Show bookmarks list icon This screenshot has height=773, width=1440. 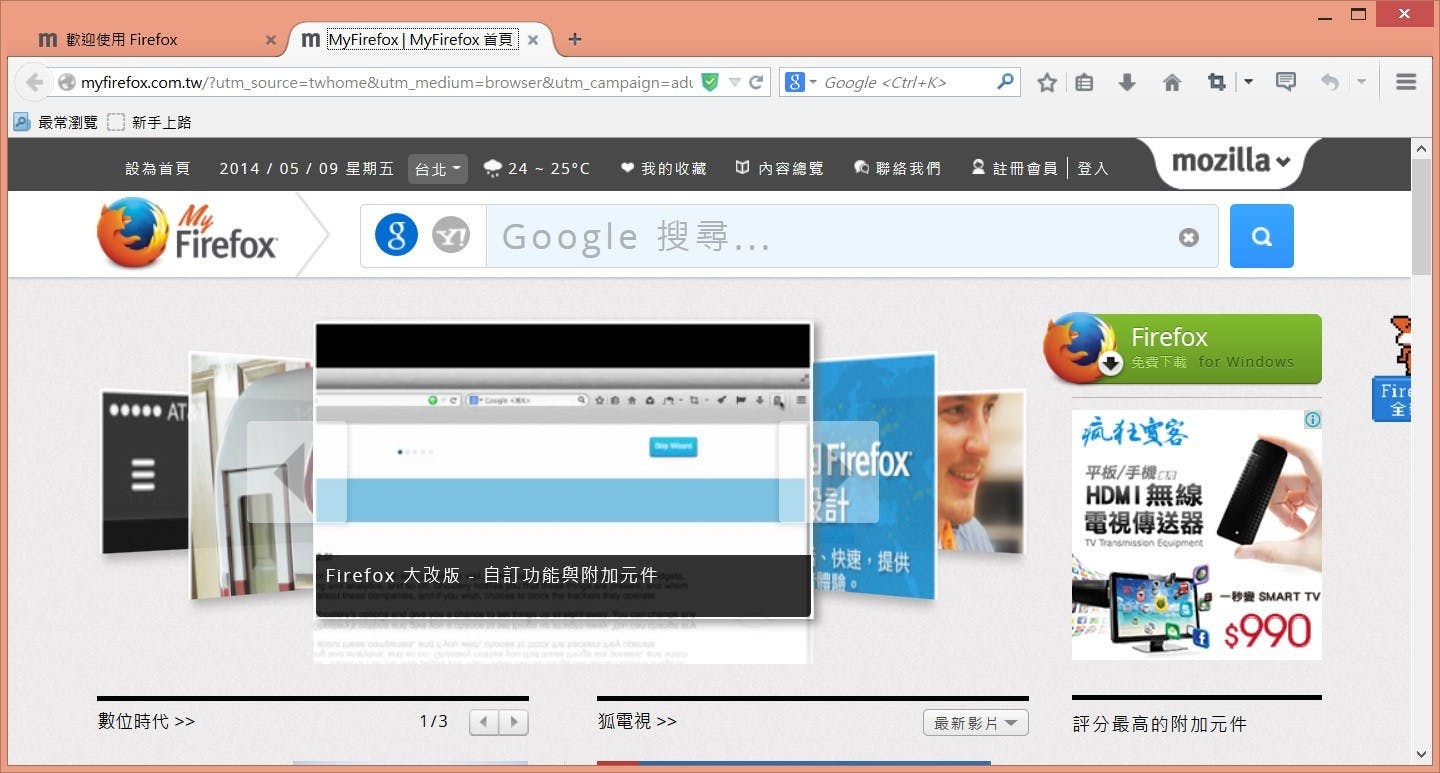pyautogui.click(x=1084, y=83)
